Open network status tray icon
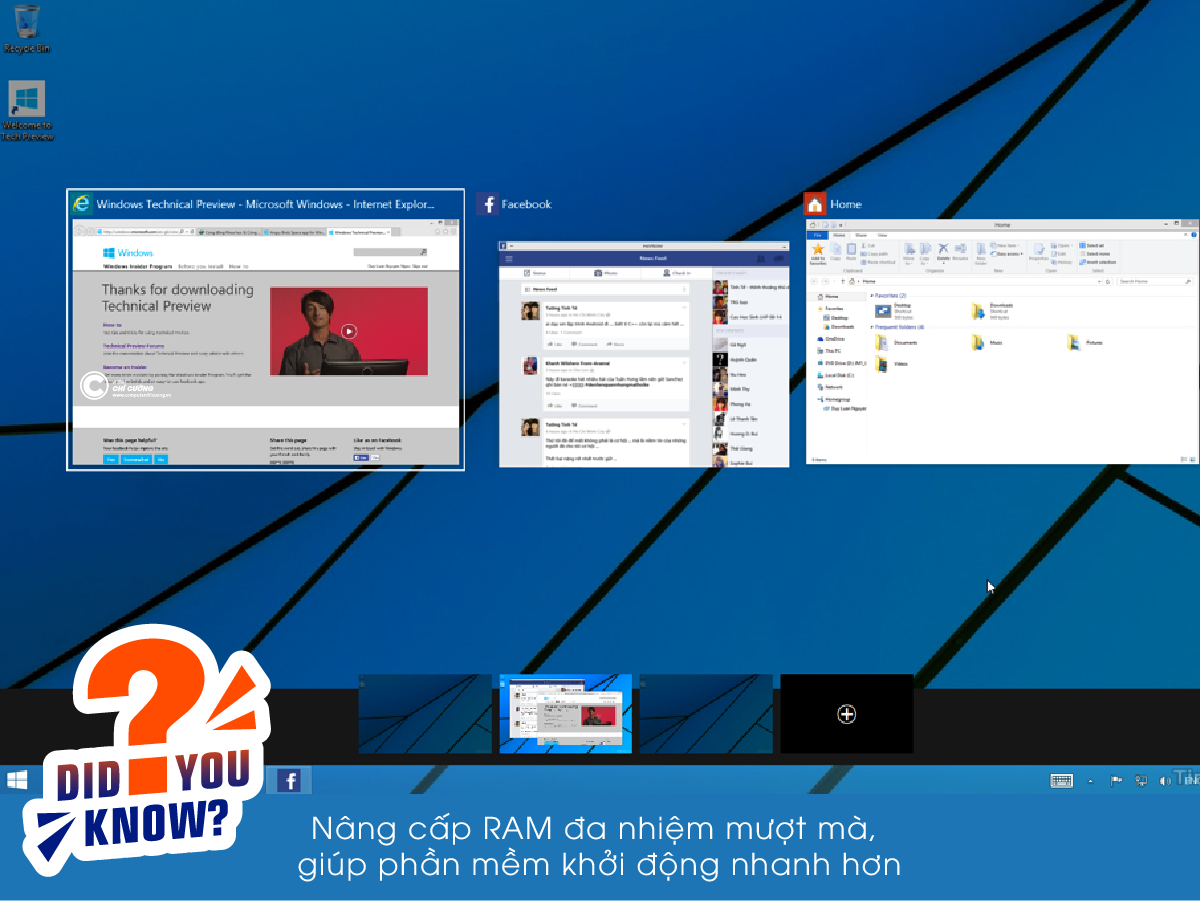Image resolution: width=1200 pixels, height=901 pixels. (1141, 780)
